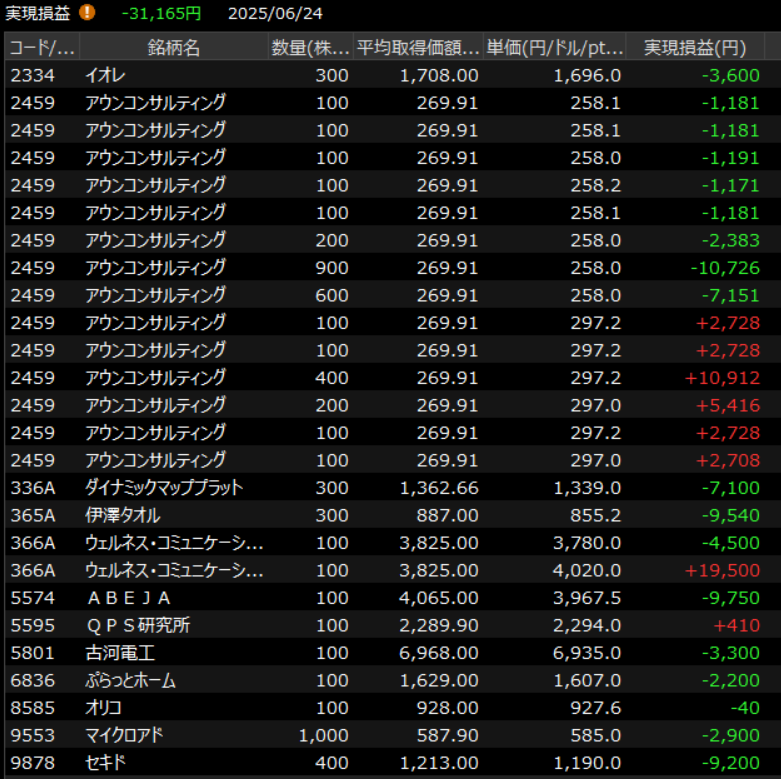Sort by the 銘柄名 column header
The height and width of the screenshot is (779, 781).
(x=174, y=48)
